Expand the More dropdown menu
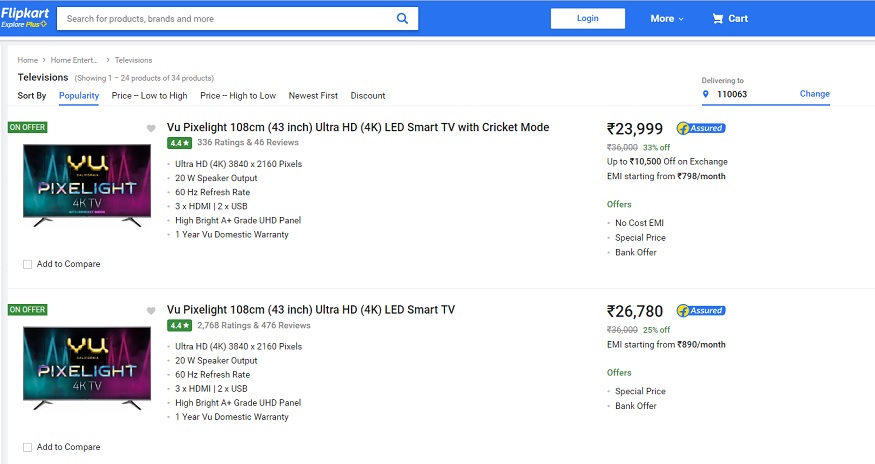Screen dimensions: 875x464 coord(667,18)
